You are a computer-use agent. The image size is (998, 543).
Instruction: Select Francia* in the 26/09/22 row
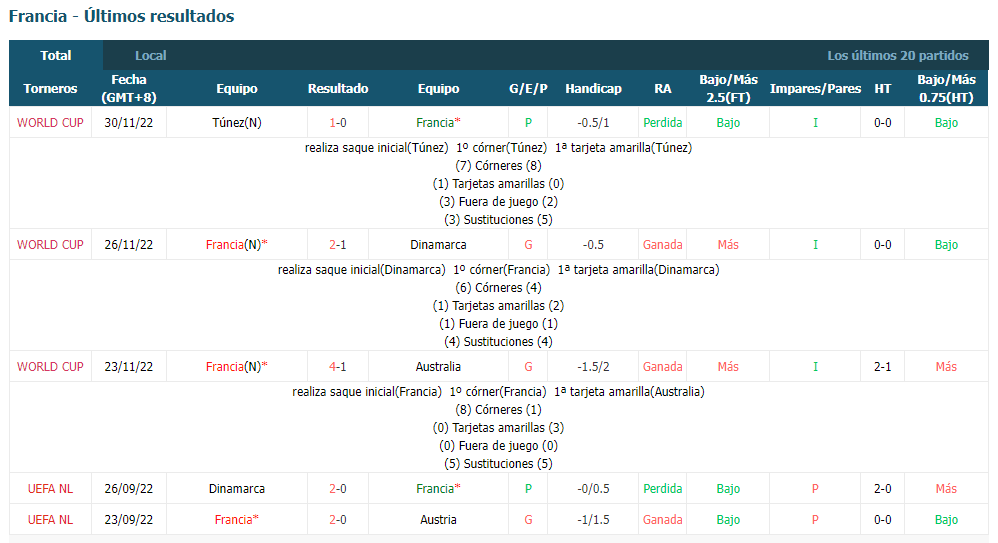tap(439, 489)
